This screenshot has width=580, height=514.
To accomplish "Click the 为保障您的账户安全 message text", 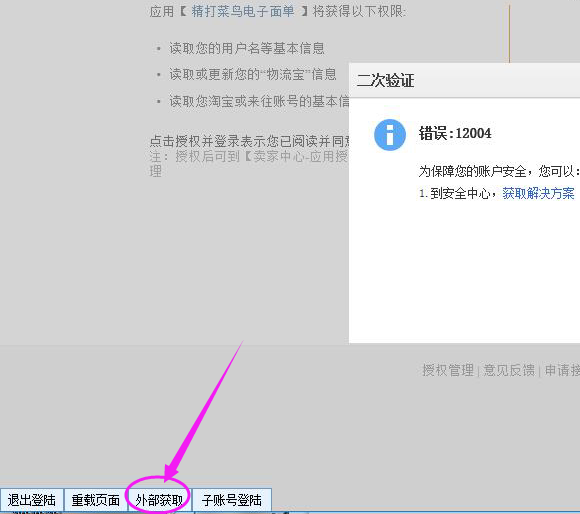I will [x=499, y=171].
